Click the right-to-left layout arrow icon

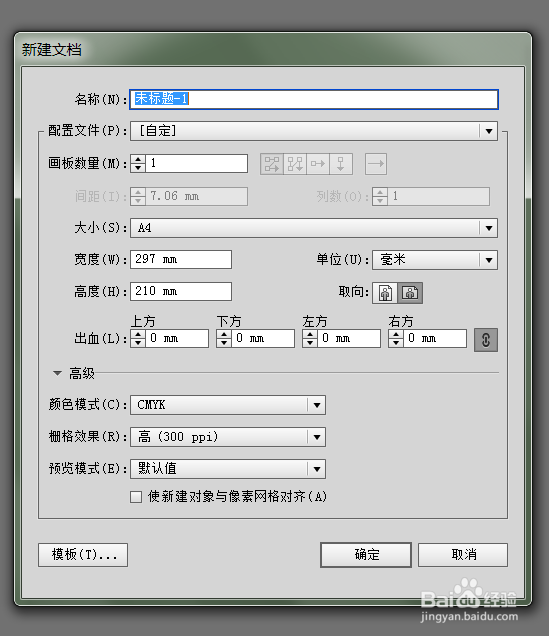tap(376, 164)
